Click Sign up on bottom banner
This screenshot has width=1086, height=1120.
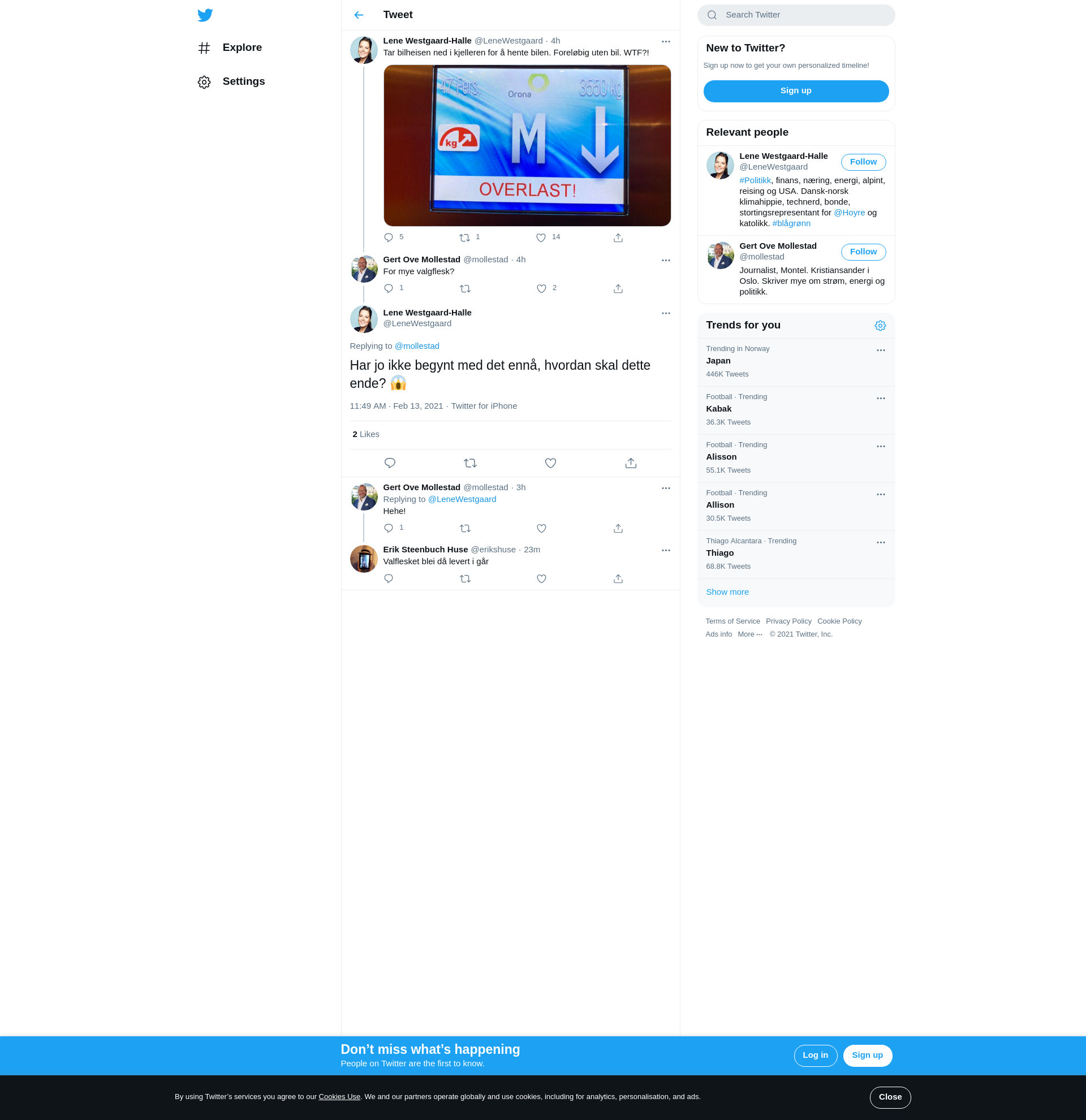tap(867, 1056)
